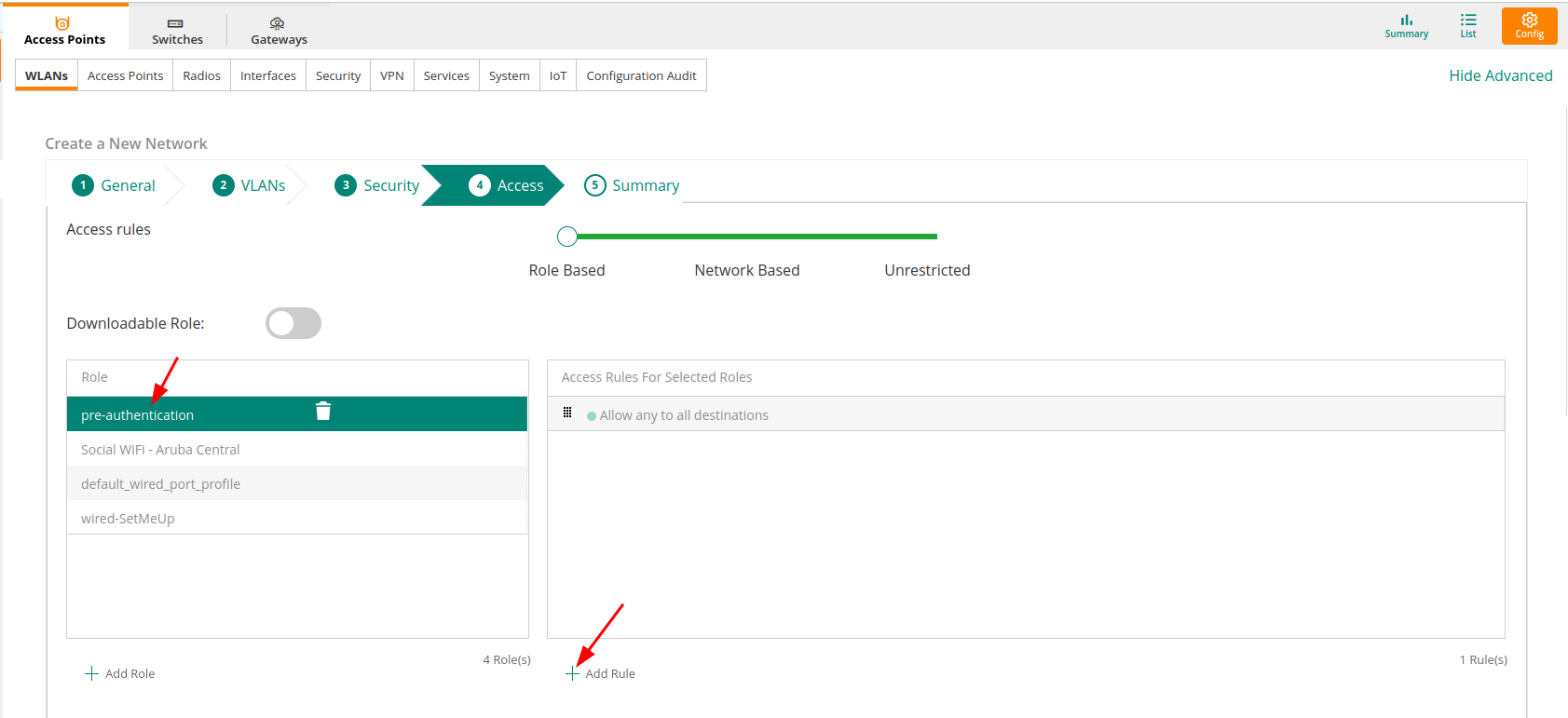Click the Access Points device icon

(63, 24)
